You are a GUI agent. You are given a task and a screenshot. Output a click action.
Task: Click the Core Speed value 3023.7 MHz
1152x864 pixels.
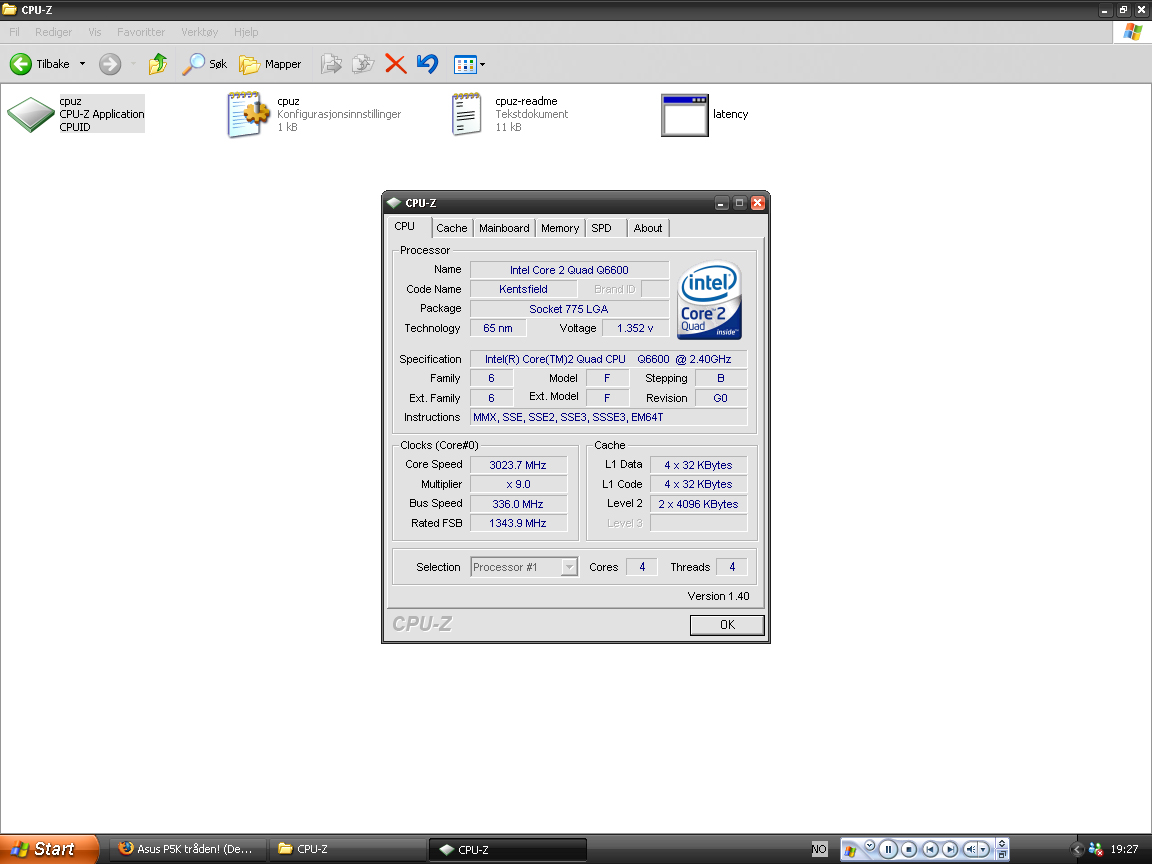518,465
